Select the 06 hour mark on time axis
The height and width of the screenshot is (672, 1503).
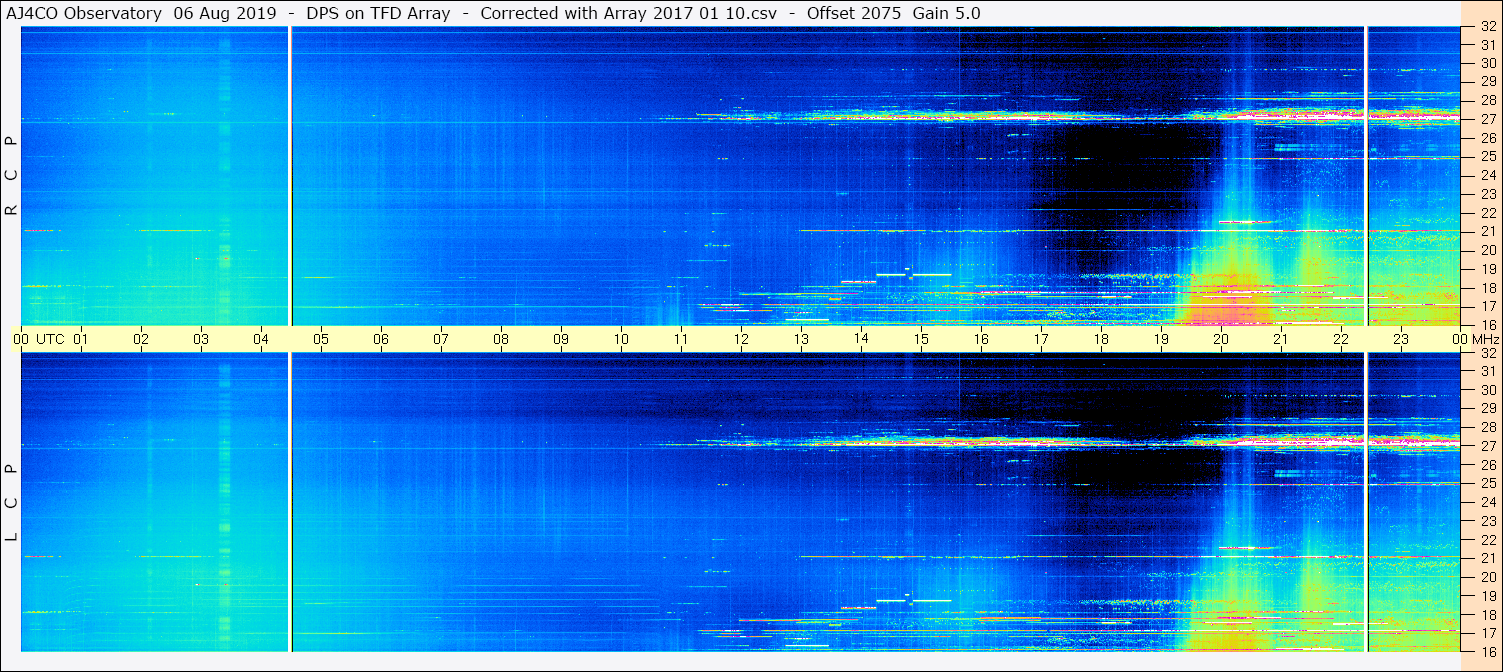(381, 339)
